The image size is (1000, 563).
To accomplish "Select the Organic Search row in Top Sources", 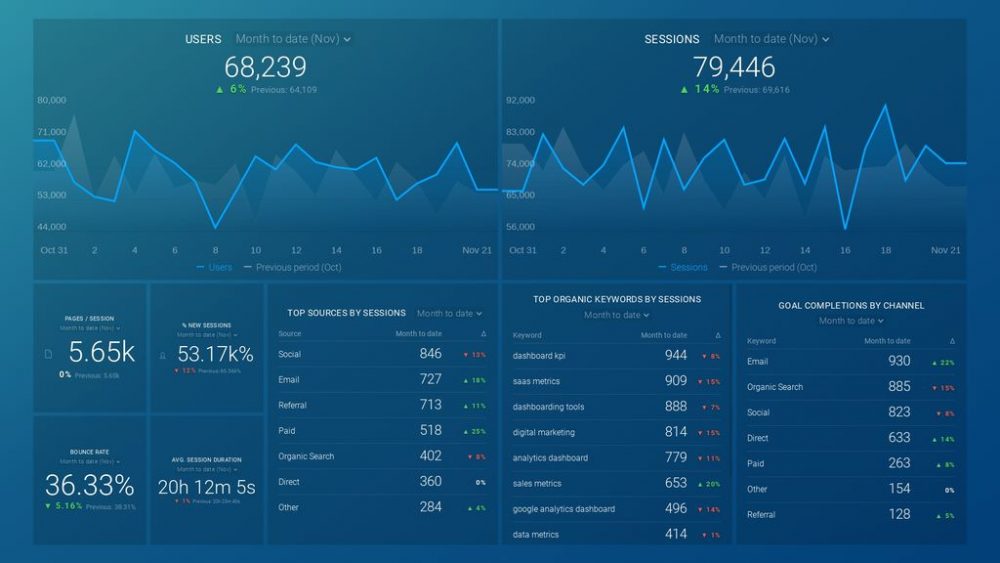I will tap(306, 456).
